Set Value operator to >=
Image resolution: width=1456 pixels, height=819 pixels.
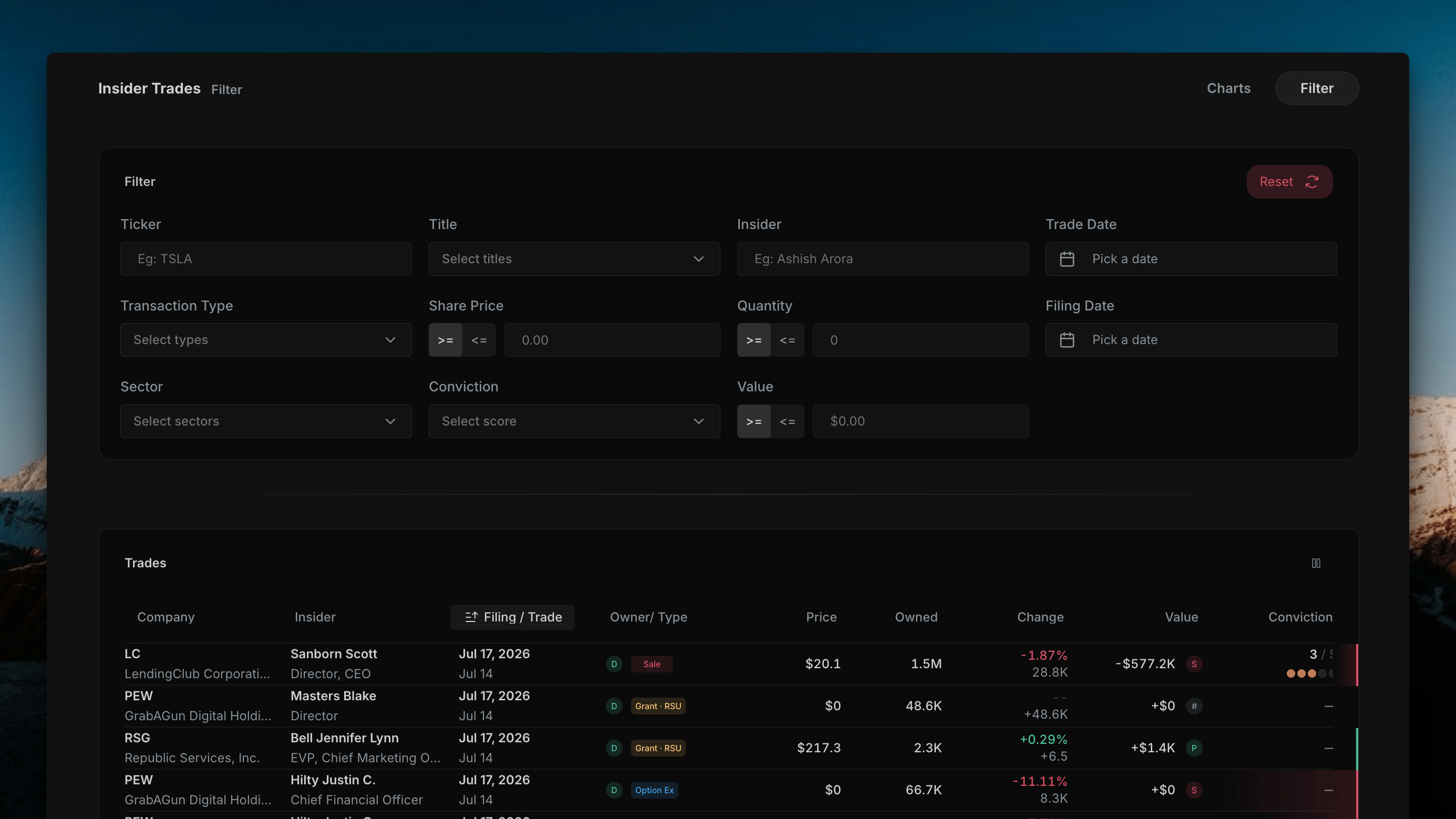pyautogui.click(x=753, y=422)
